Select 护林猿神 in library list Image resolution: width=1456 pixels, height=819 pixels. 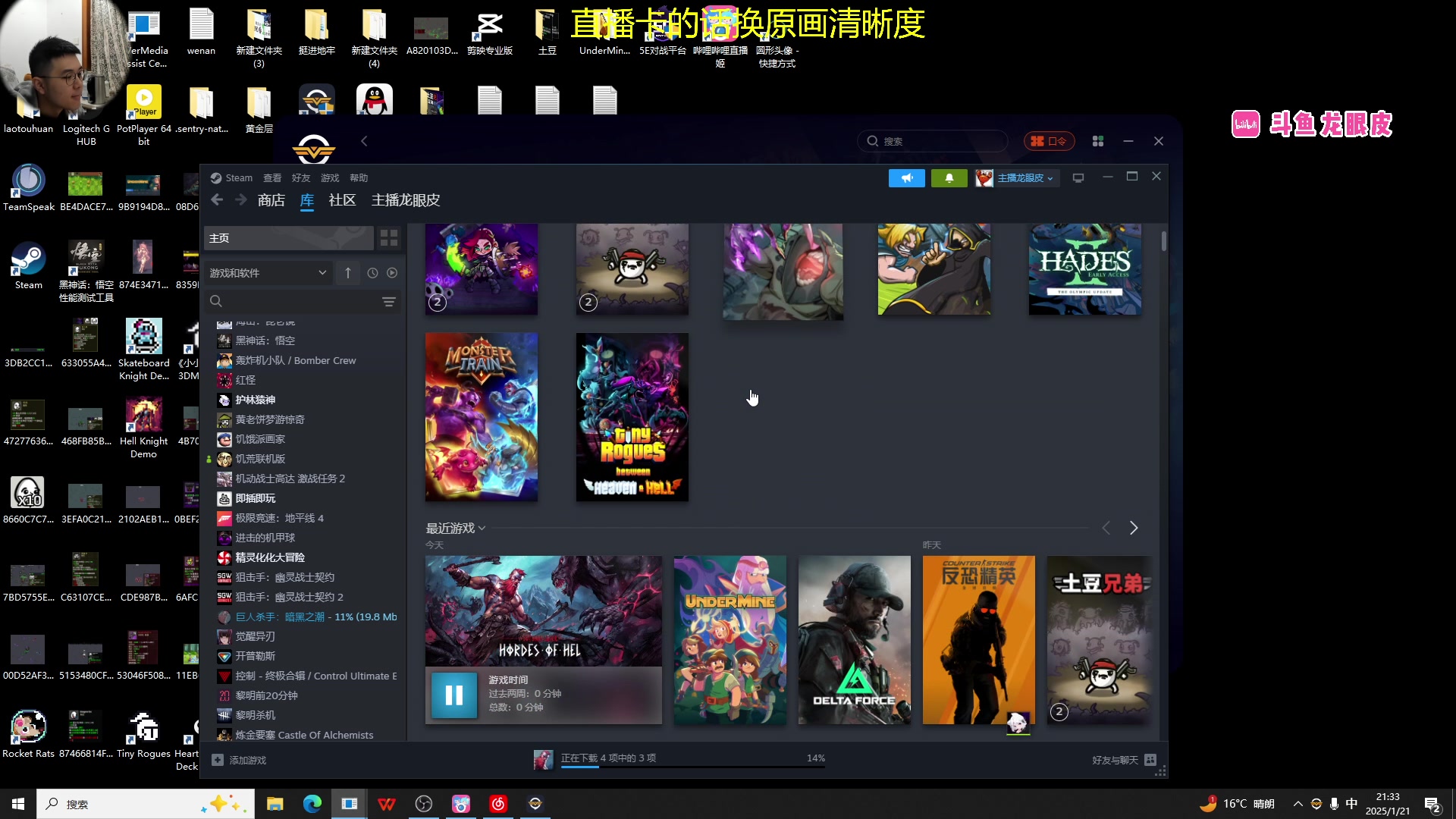[x=255, y=400]
